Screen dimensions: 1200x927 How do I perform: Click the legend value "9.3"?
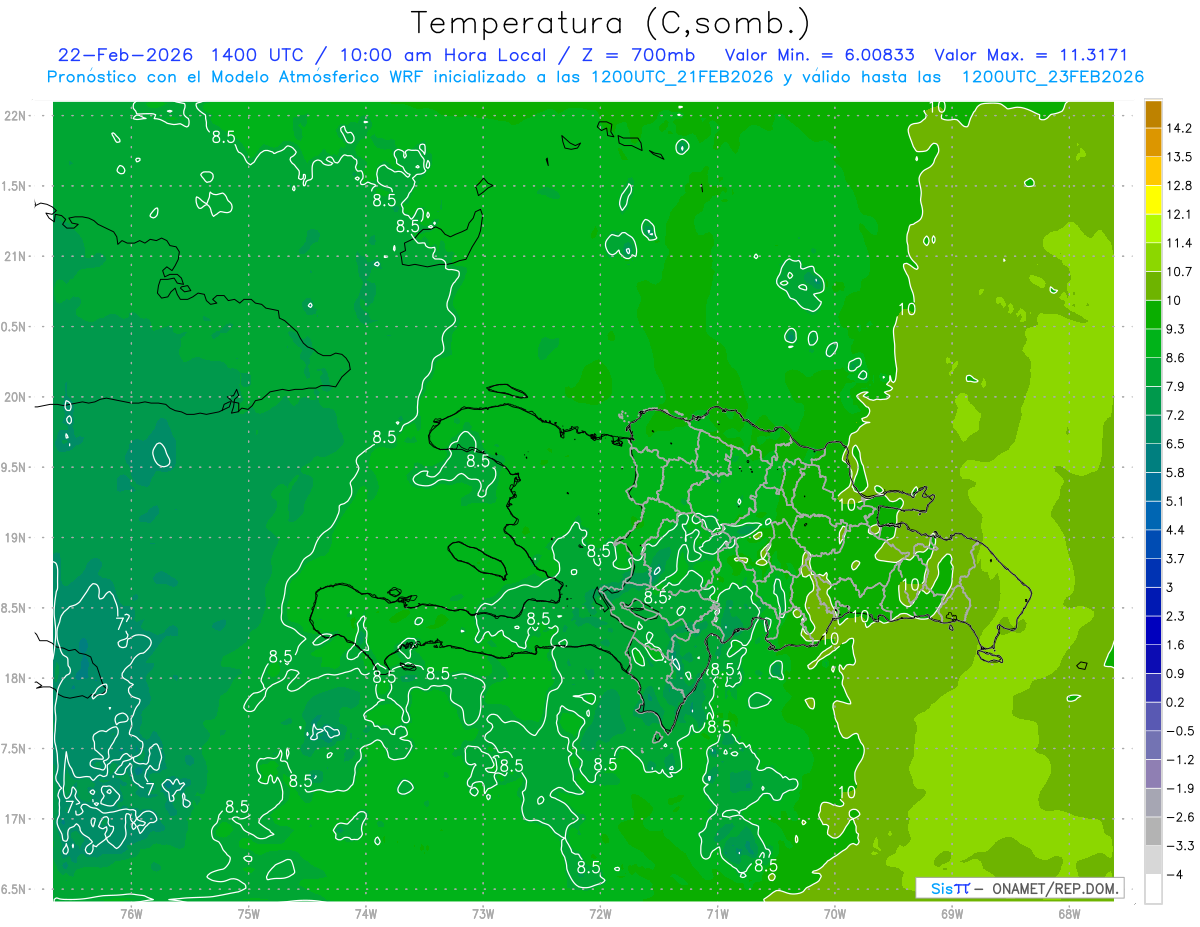(1176, 329)
